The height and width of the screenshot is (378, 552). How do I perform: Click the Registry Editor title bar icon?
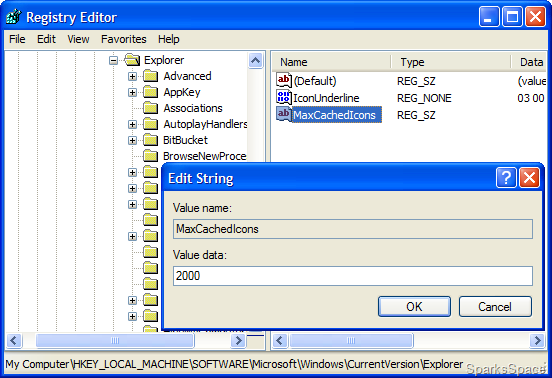[x=14, y=17]
